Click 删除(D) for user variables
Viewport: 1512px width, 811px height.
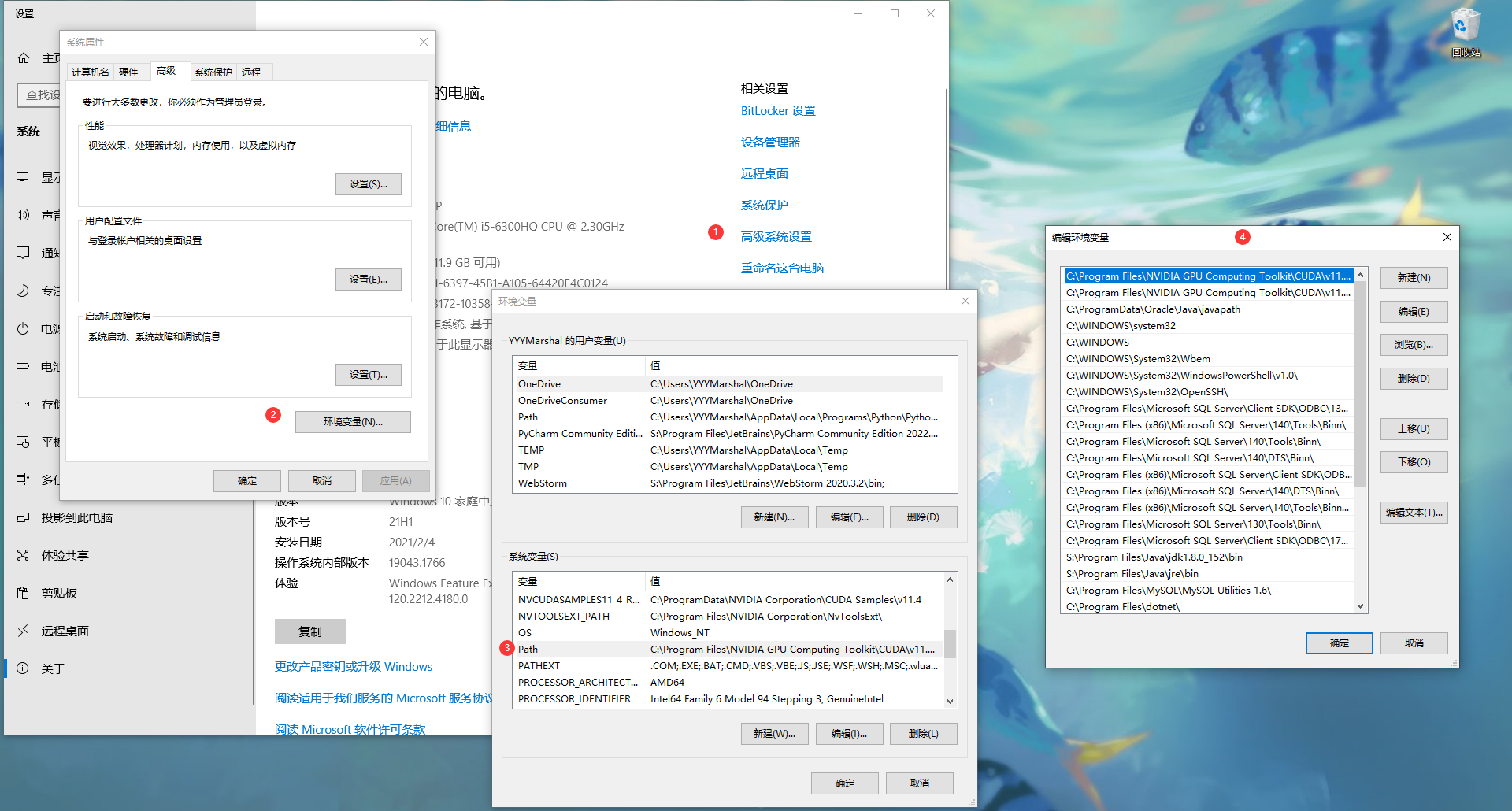[923, 517]
